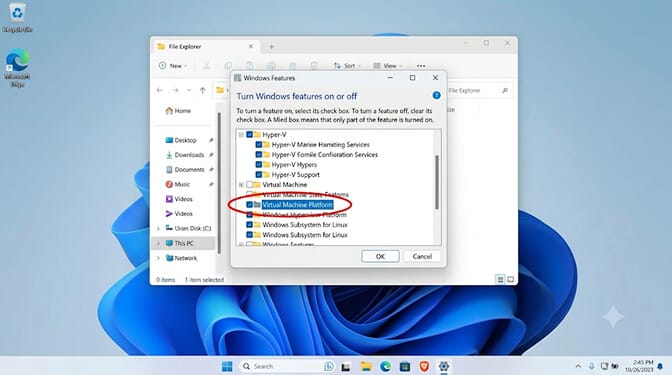Open the help icon in Windows Features
The width and height of the screenshot is (672, 375).
[436, 95]
